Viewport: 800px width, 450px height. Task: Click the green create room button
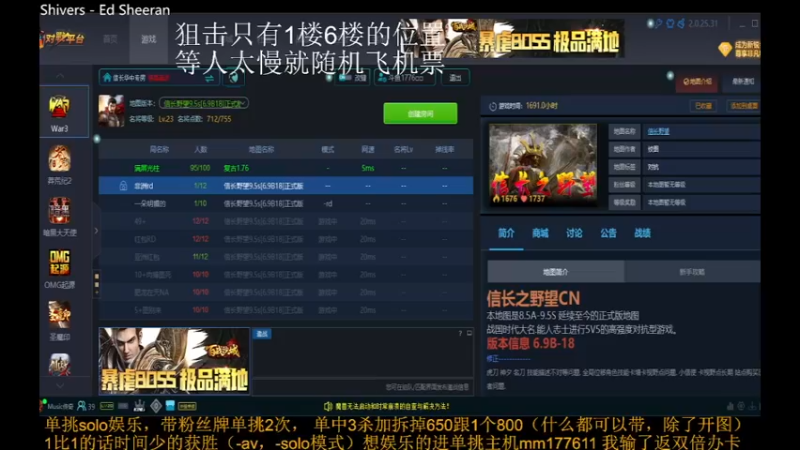420,113
